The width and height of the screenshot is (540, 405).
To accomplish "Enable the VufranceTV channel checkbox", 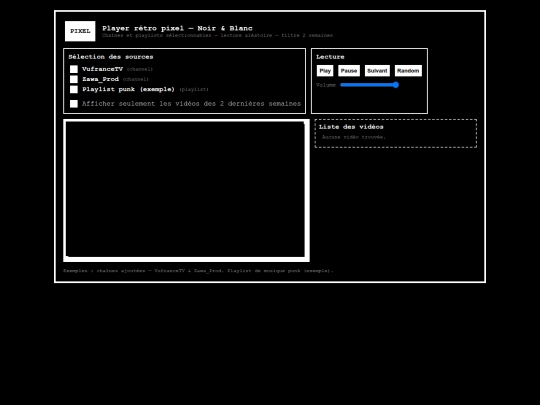I will coord(74,69).
